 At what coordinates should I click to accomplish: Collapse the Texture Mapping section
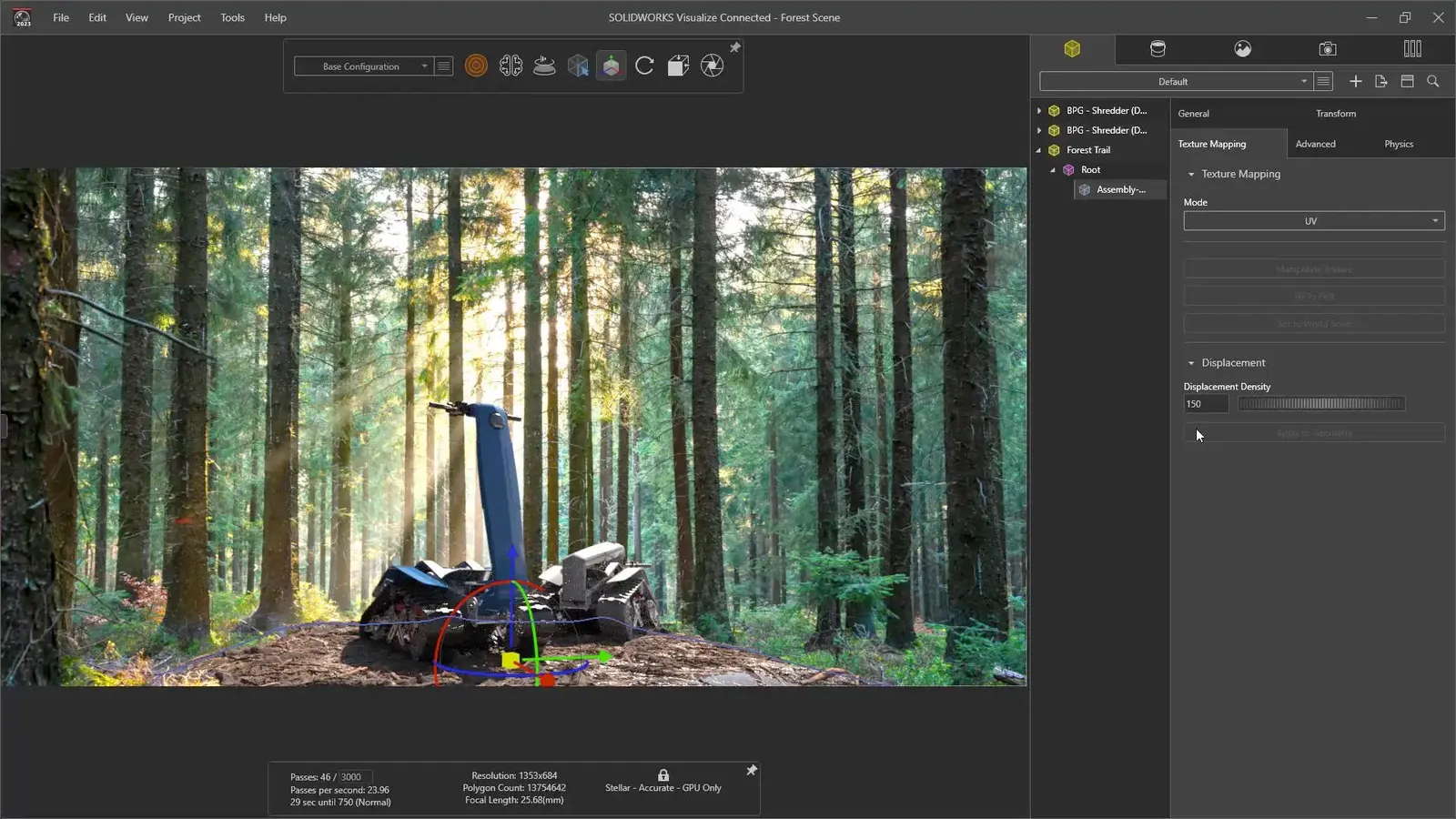1191,174
